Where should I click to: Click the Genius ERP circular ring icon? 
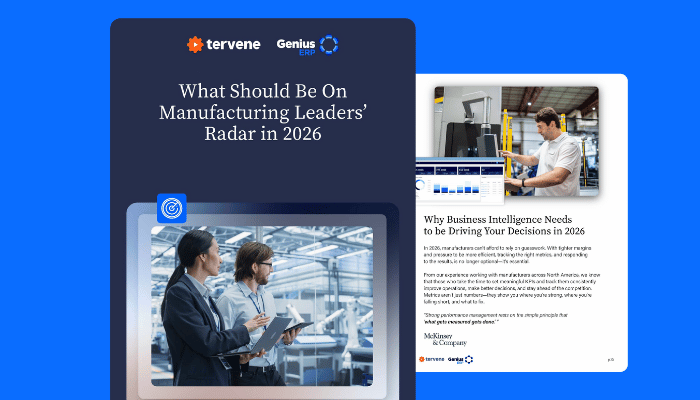(329, 44)
